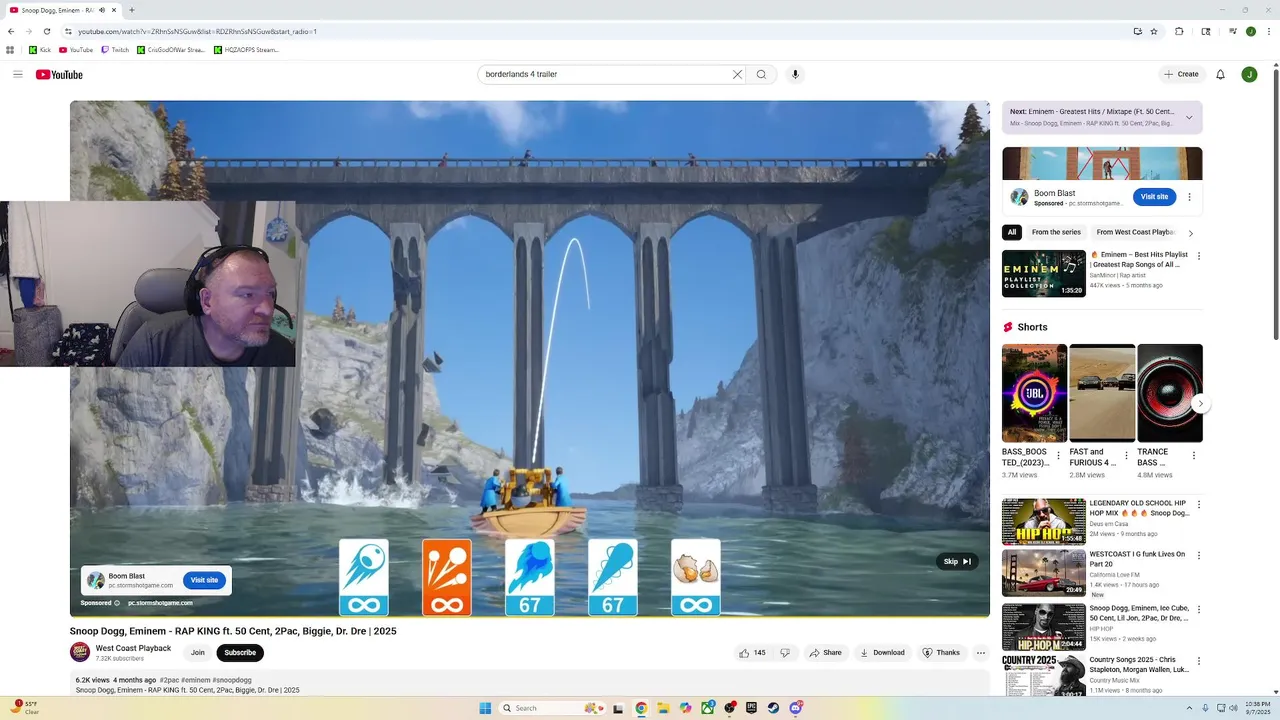Open the Boom Blast sidebar ad image

click(1102, 163)
